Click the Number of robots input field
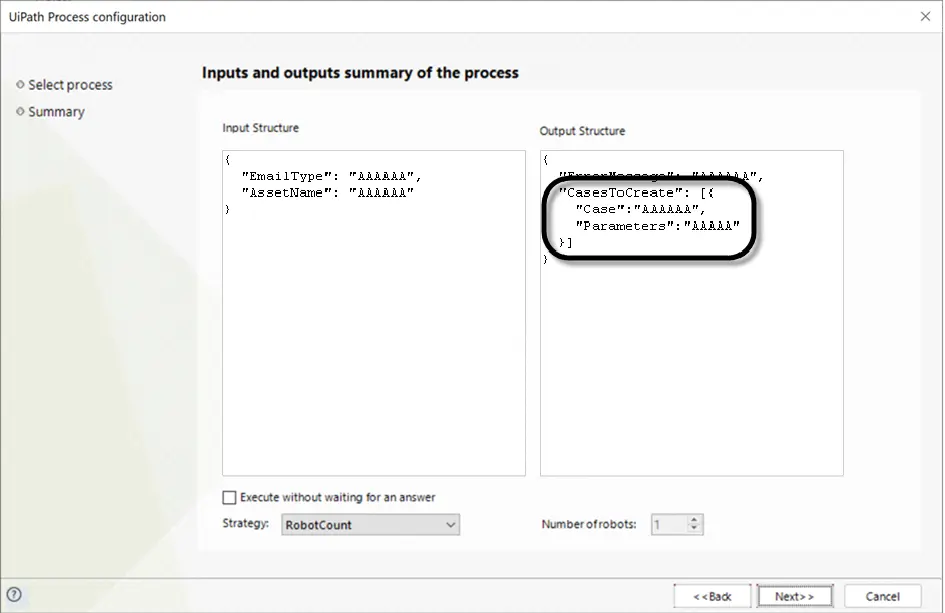This screenshot has height=613, width=945. 669,524
